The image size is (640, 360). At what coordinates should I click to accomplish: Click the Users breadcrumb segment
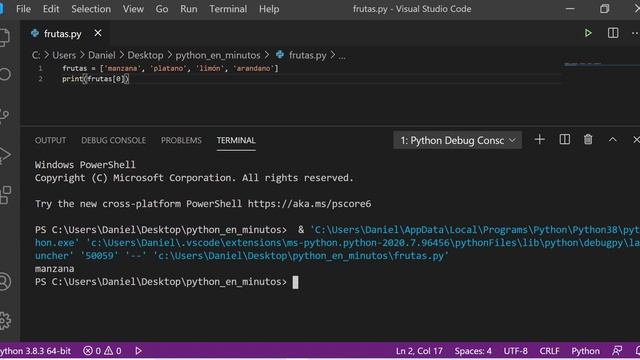point(64,55)
